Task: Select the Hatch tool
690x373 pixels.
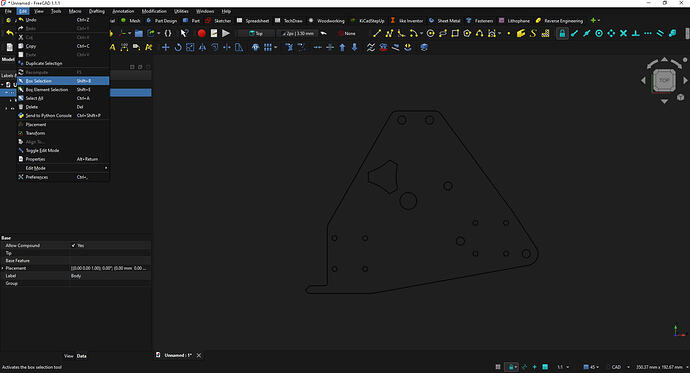Action: pos(545,33)
